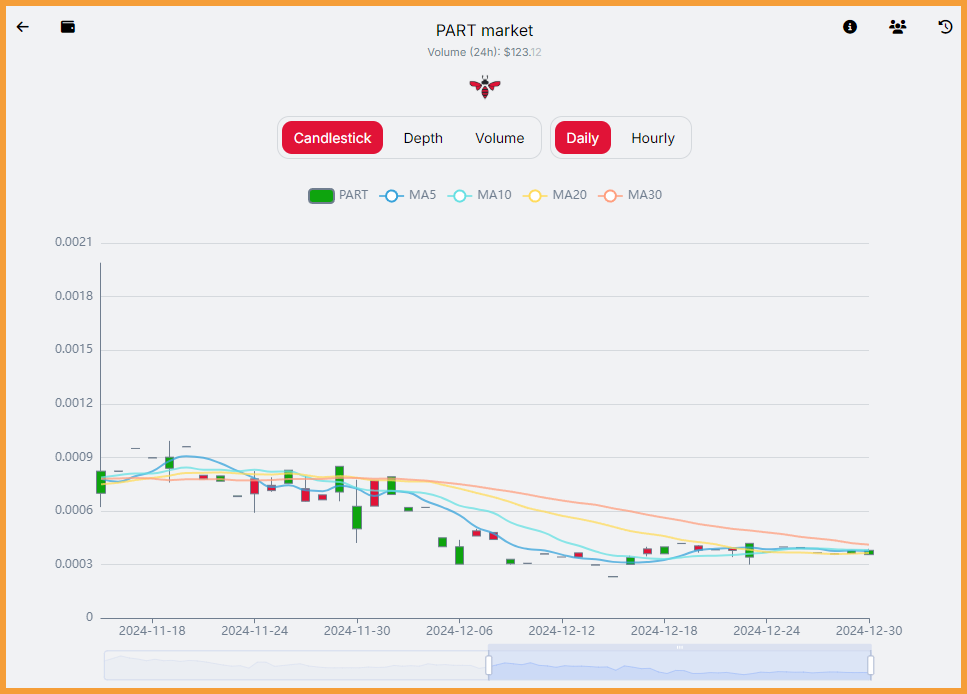
Task: Open the trade history clock icon
Action: (945, 27)
